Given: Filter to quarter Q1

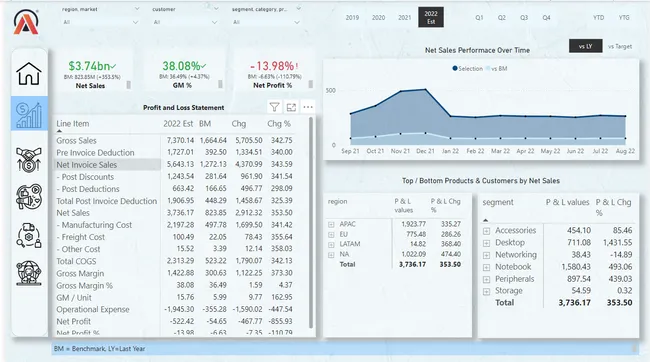Looking at the screenshot, I should [479, 17].
